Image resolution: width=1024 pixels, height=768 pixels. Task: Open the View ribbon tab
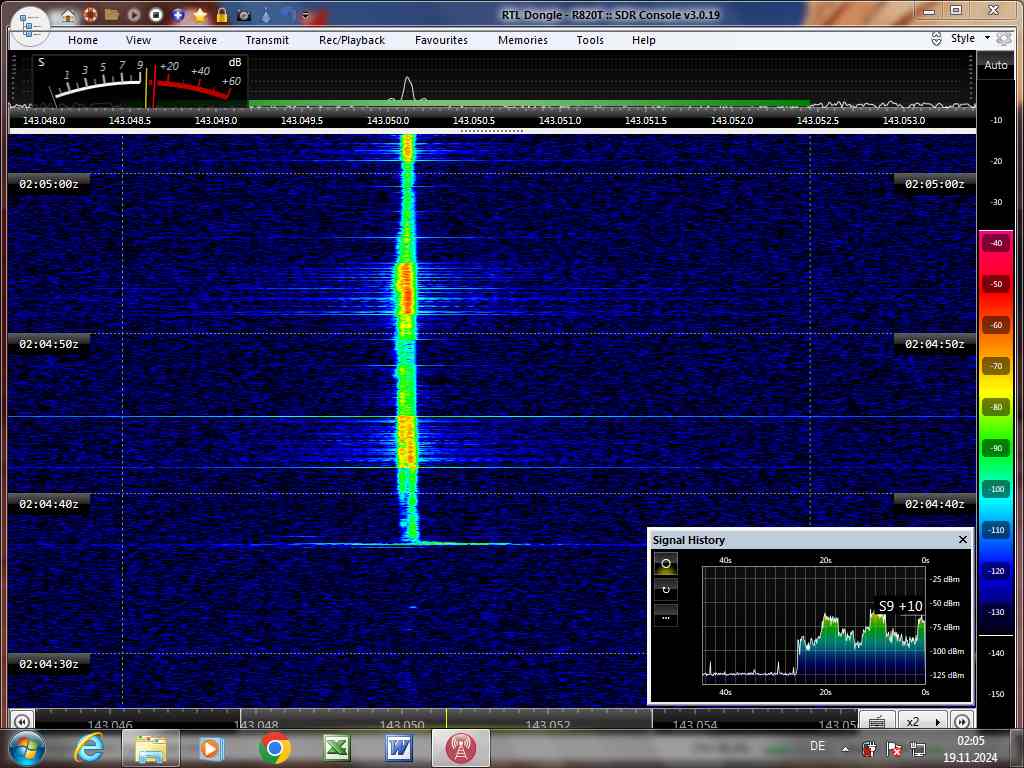click(138, 40)
